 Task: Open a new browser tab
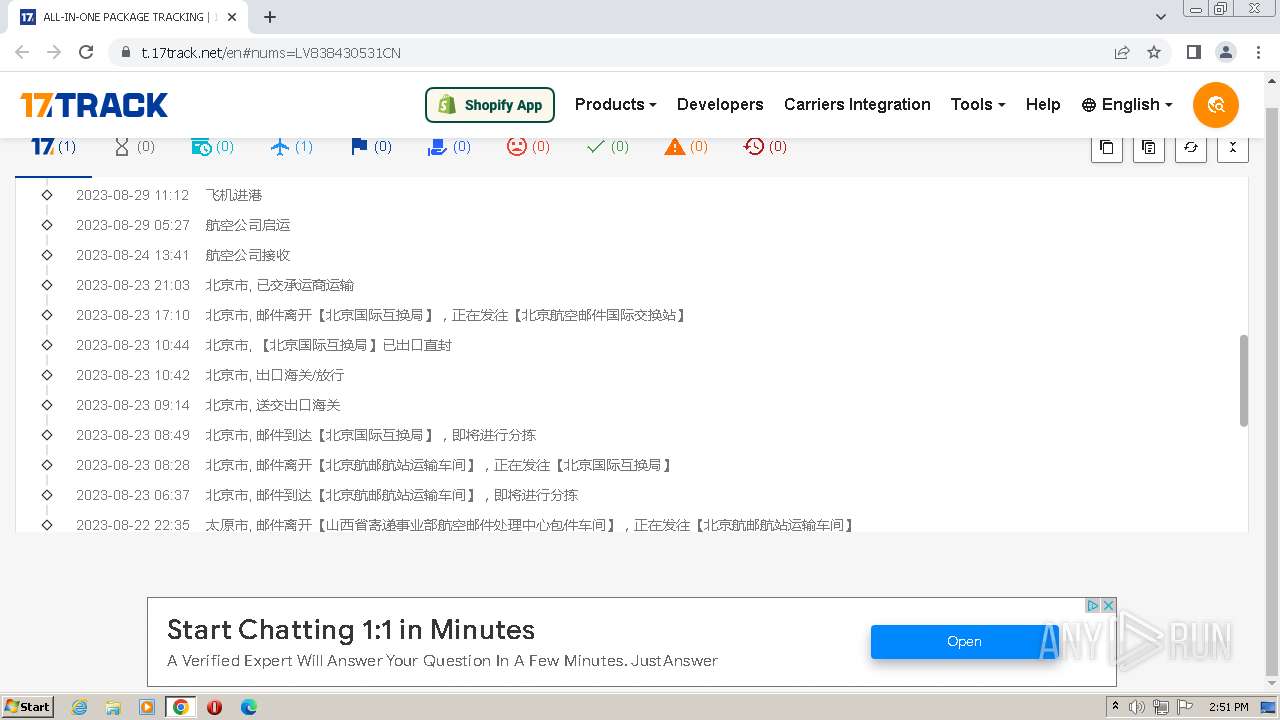coord(270,17)
